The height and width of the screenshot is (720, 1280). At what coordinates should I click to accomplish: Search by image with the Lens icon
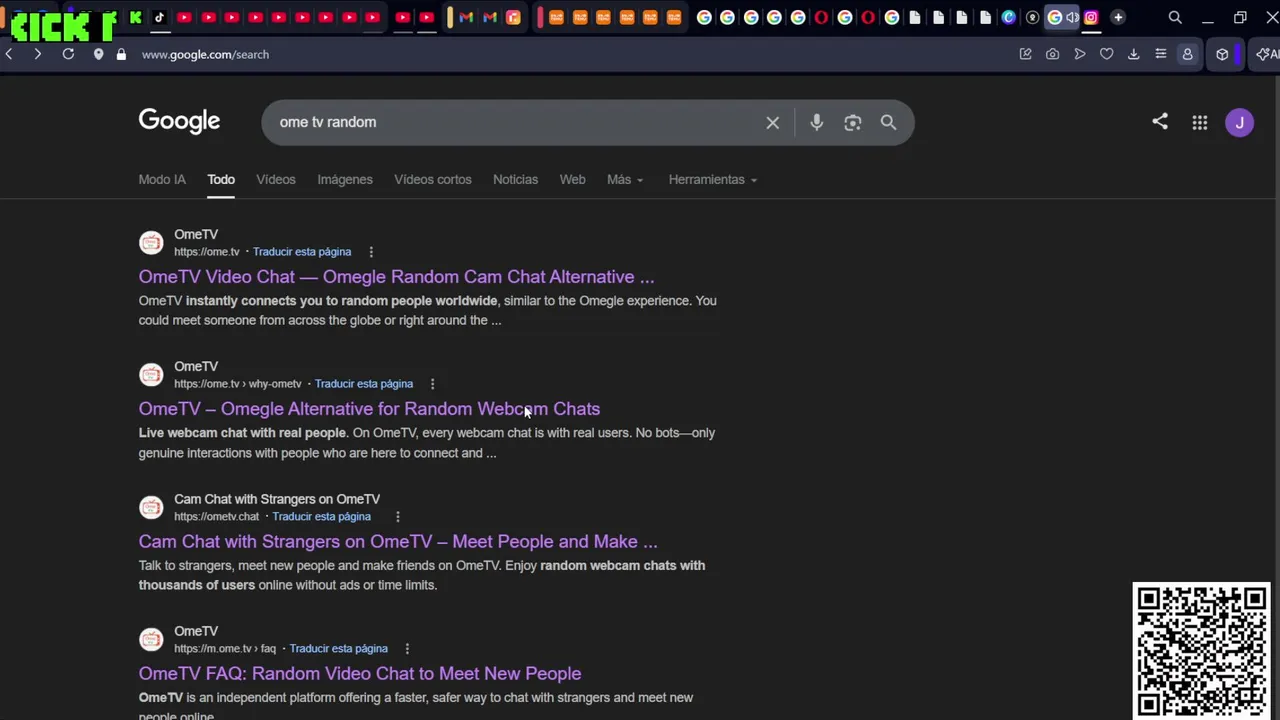click(x=852, y=122)
